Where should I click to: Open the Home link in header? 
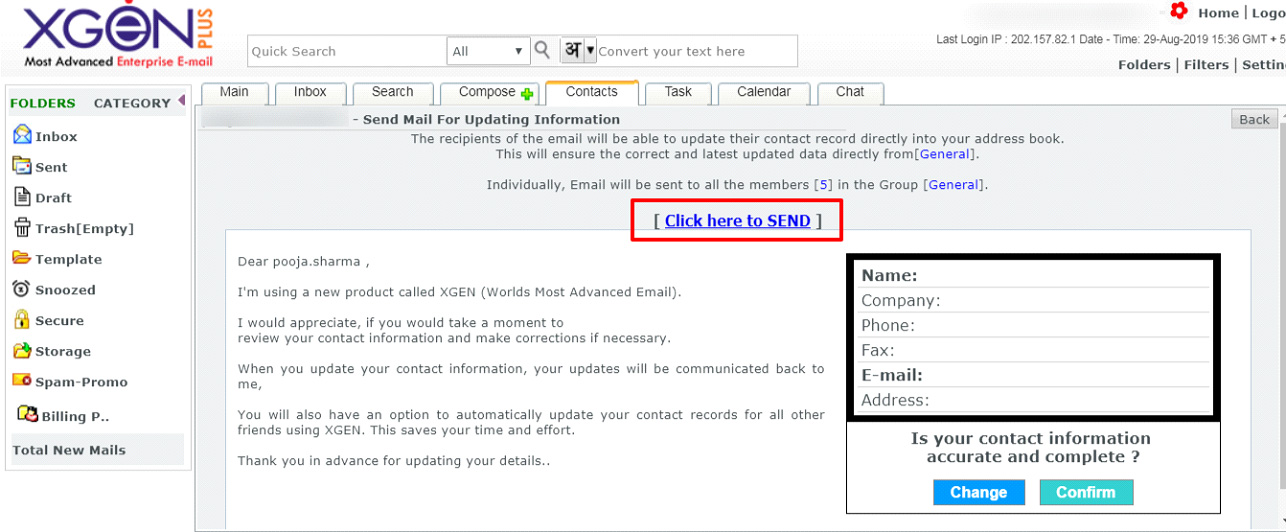point(1218,13)
